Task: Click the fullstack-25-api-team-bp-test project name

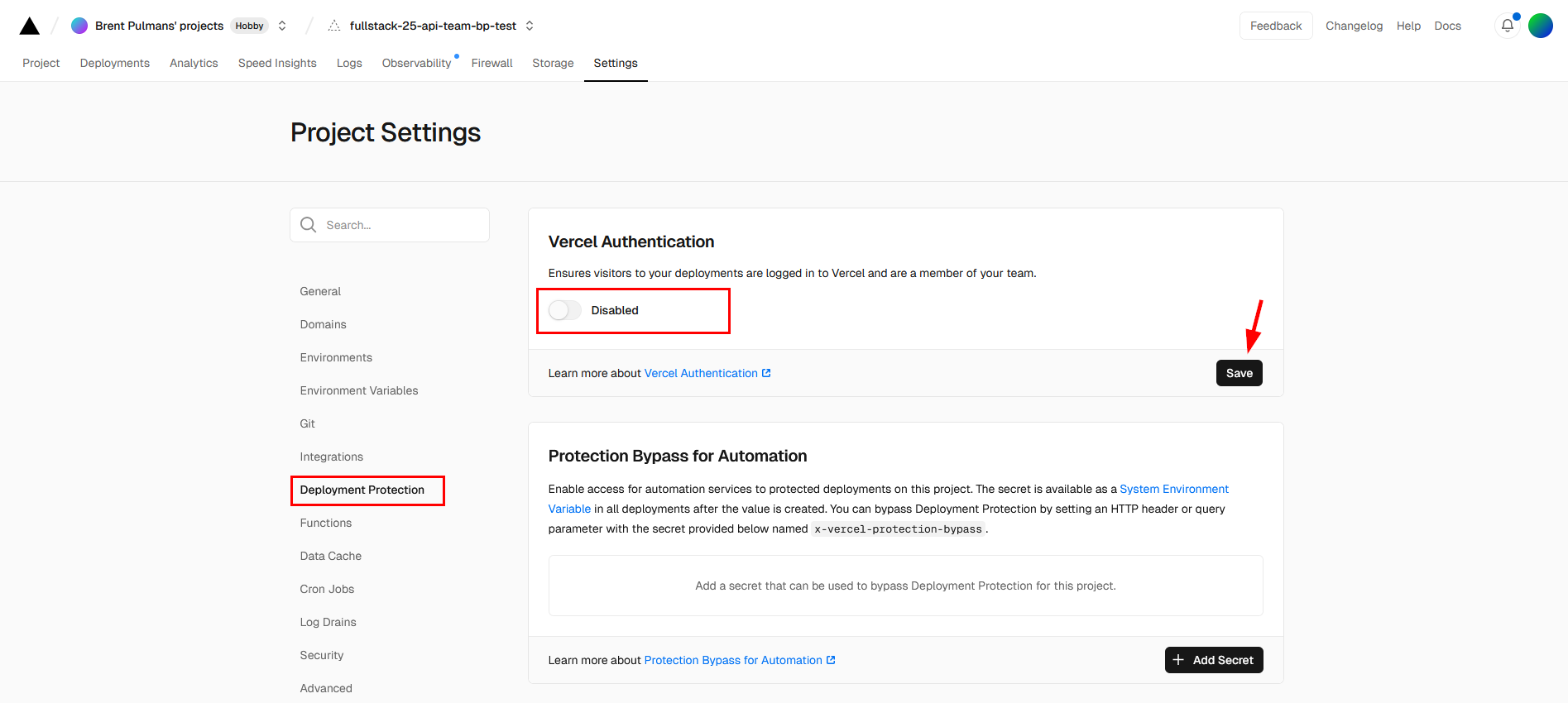Action: coord(433,26)
